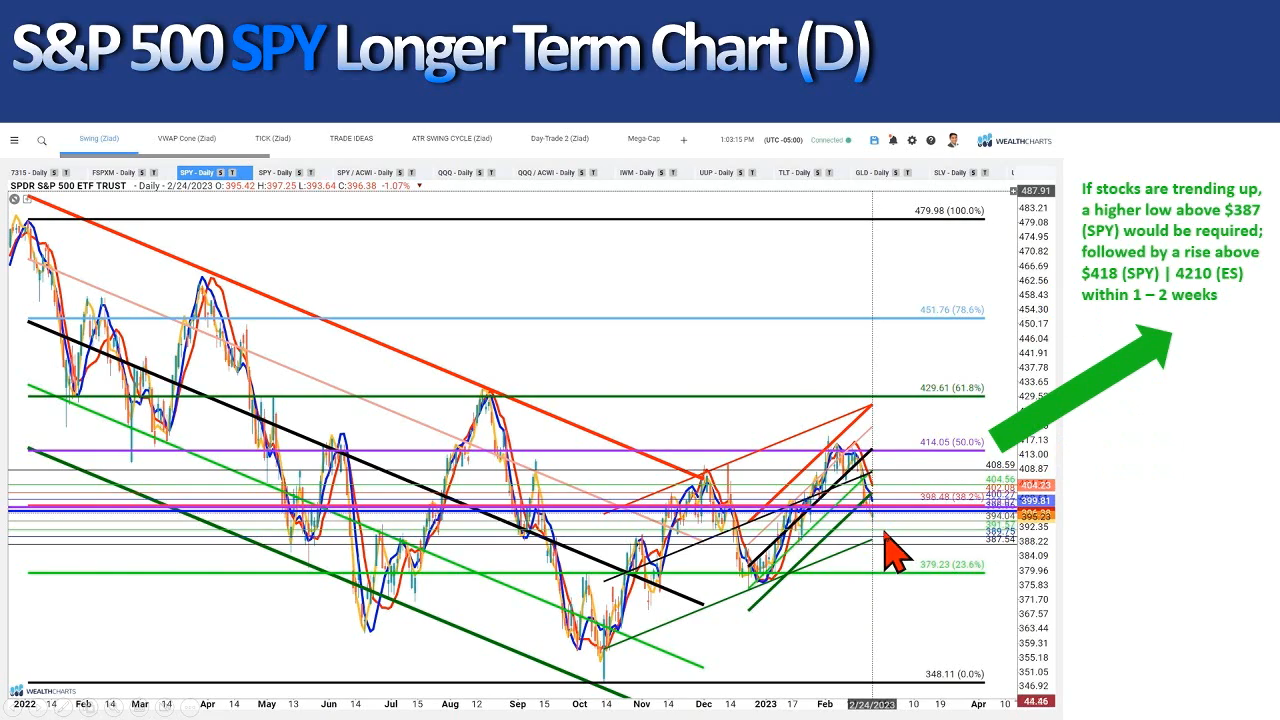Open the user profile avatar
This screenshot has width=1280, height=720.
[953, 140]
